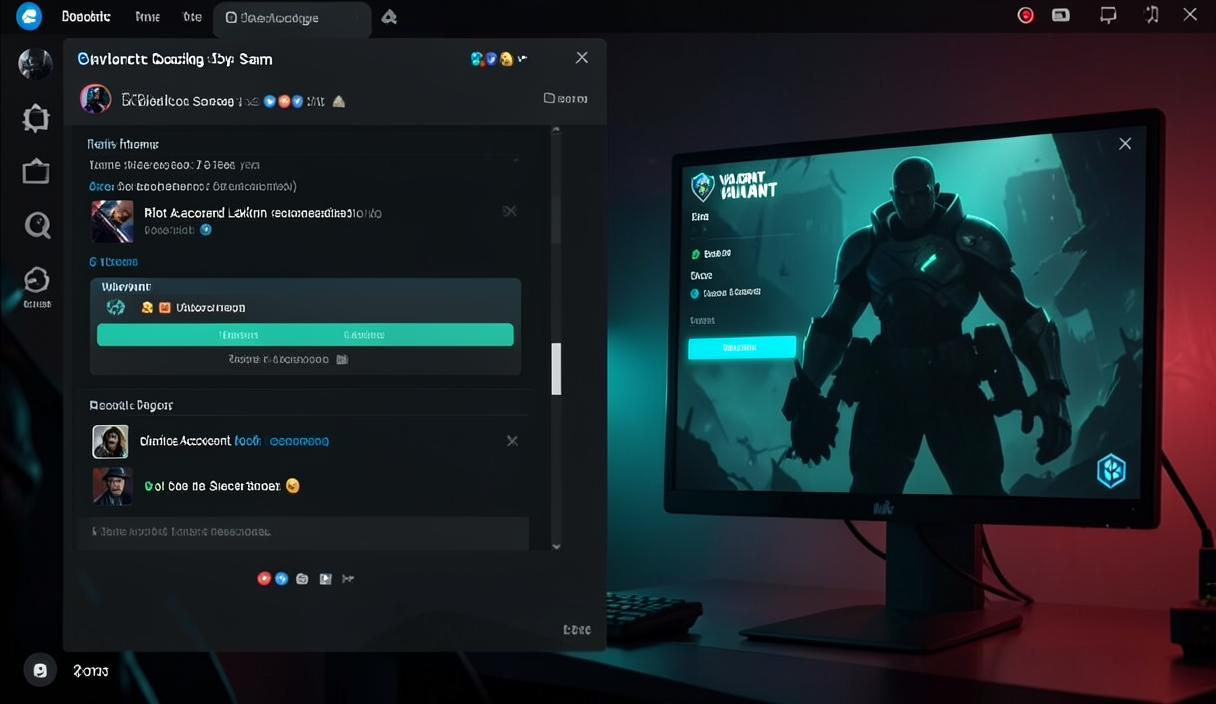Close the game window on the monitor
Image resolution: width=1216 pixels, height=704 pixels.
tap(1125, 144)
